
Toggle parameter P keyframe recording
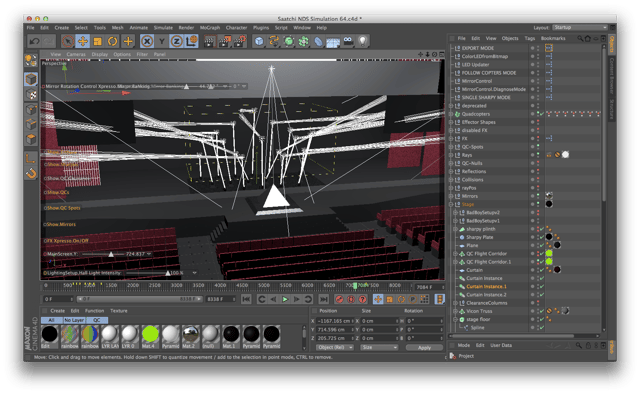(413, 299)
